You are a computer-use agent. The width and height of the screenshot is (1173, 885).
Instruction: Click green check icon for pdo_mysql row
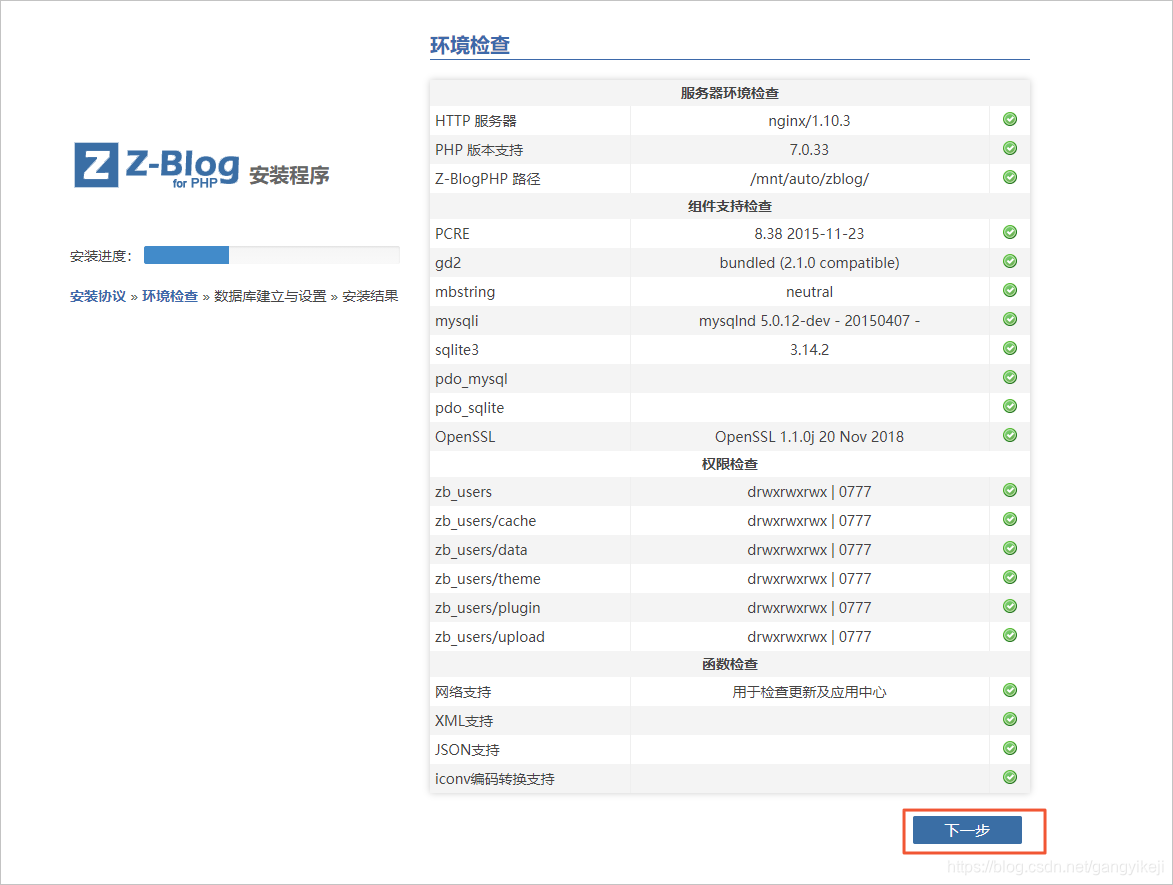coord(1010,377)
